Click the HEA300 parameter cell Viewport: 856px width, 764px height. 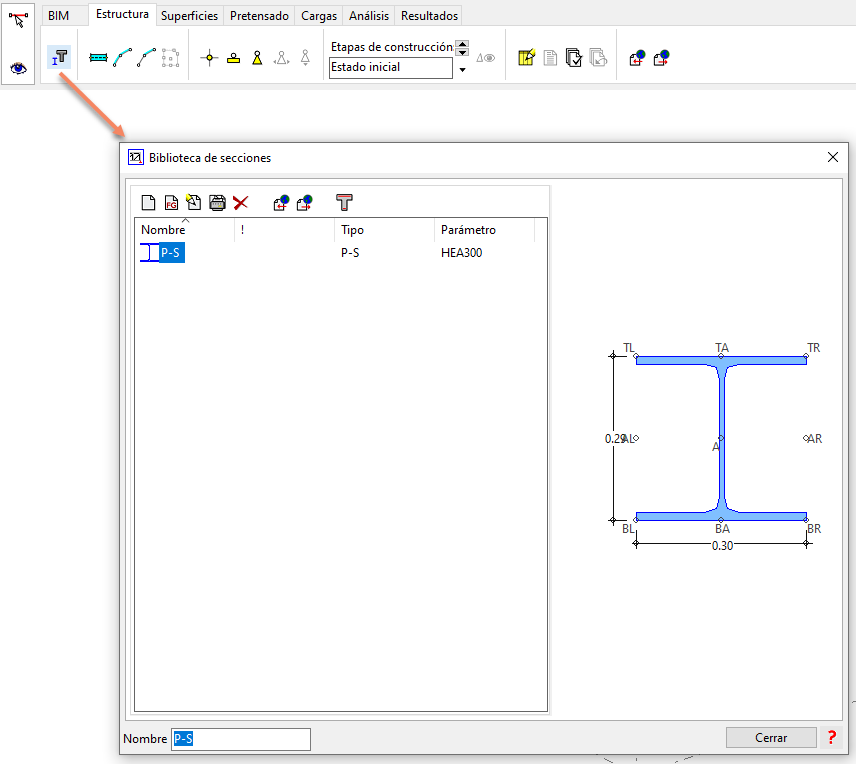tap(461, 253)
